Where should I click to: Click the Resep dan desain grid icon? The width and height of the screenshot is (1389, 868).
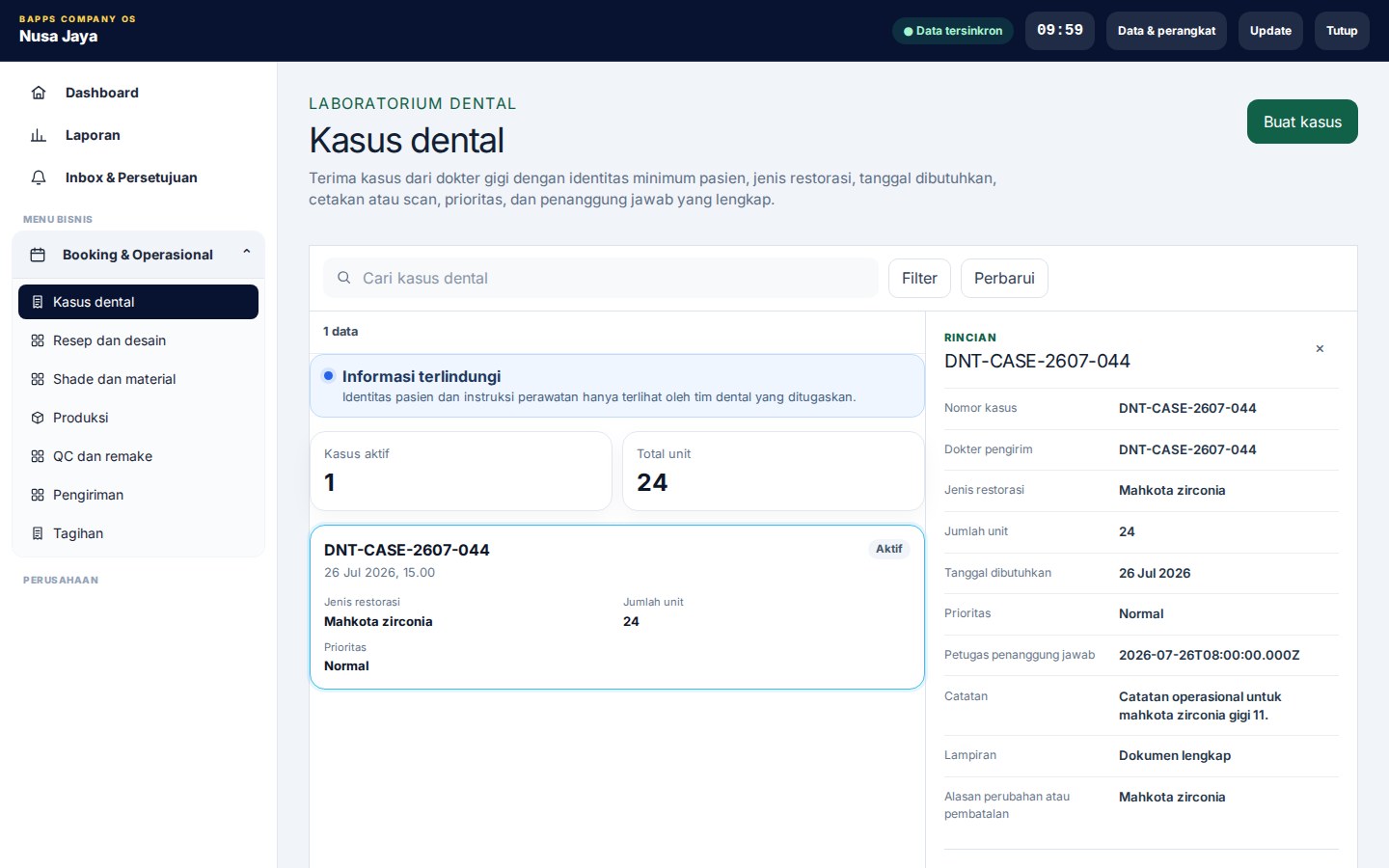tap(38, 340)
